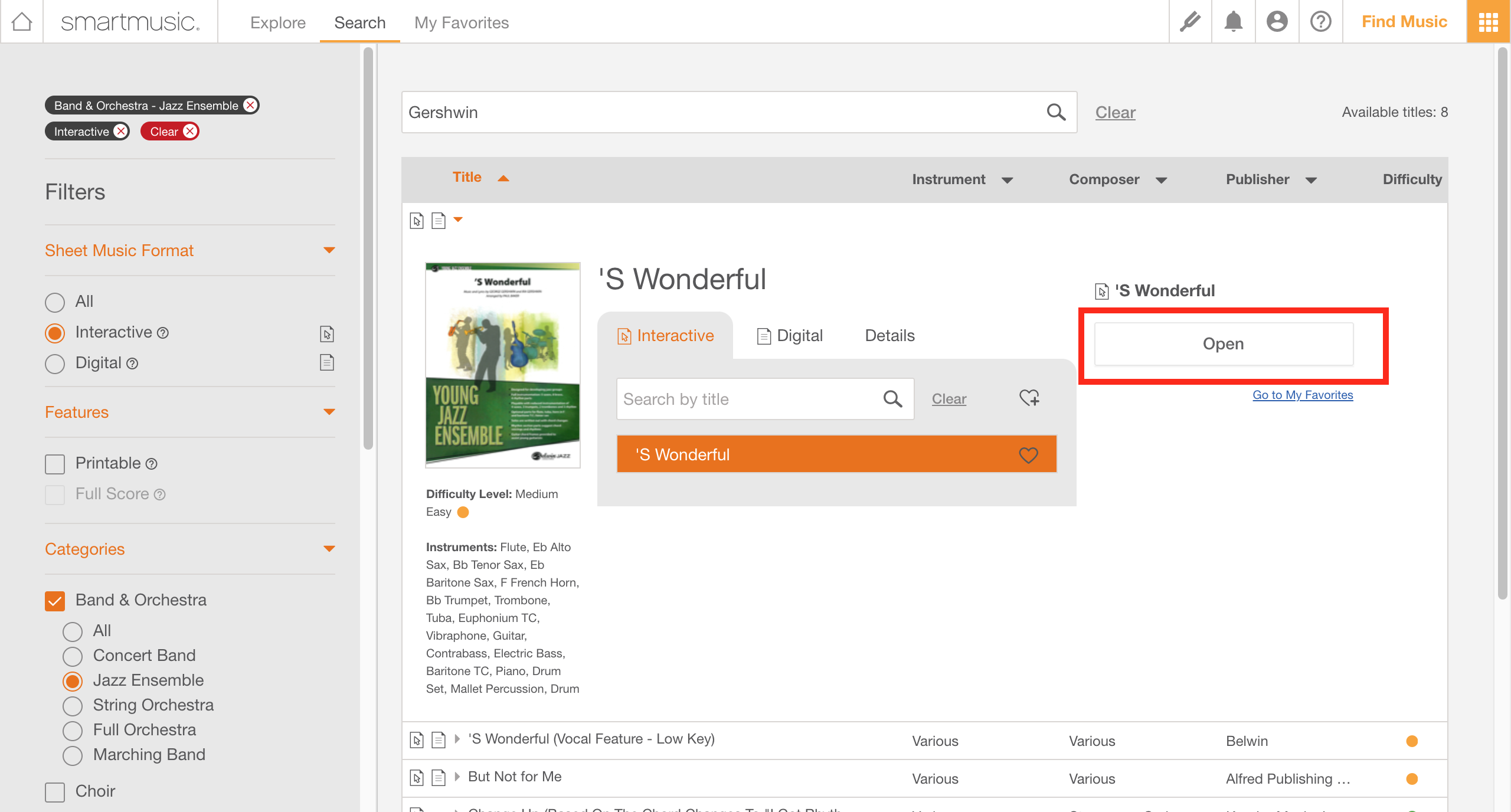
Task: Select the String Orchestra radio
Action: click(x=73, y=706)
